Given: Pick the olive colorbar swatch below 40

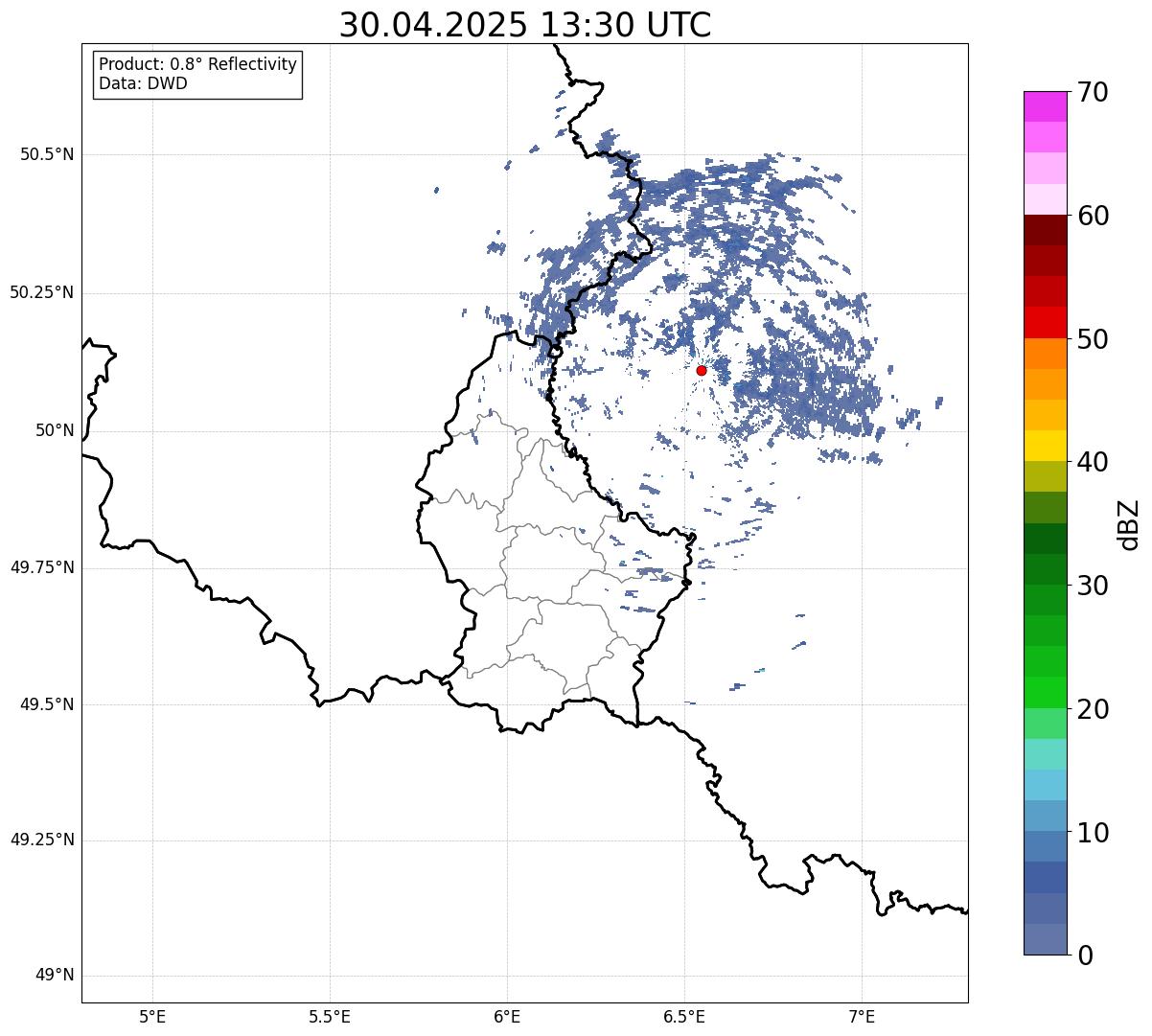Looking at the screenshot, I should point(1045,476).
